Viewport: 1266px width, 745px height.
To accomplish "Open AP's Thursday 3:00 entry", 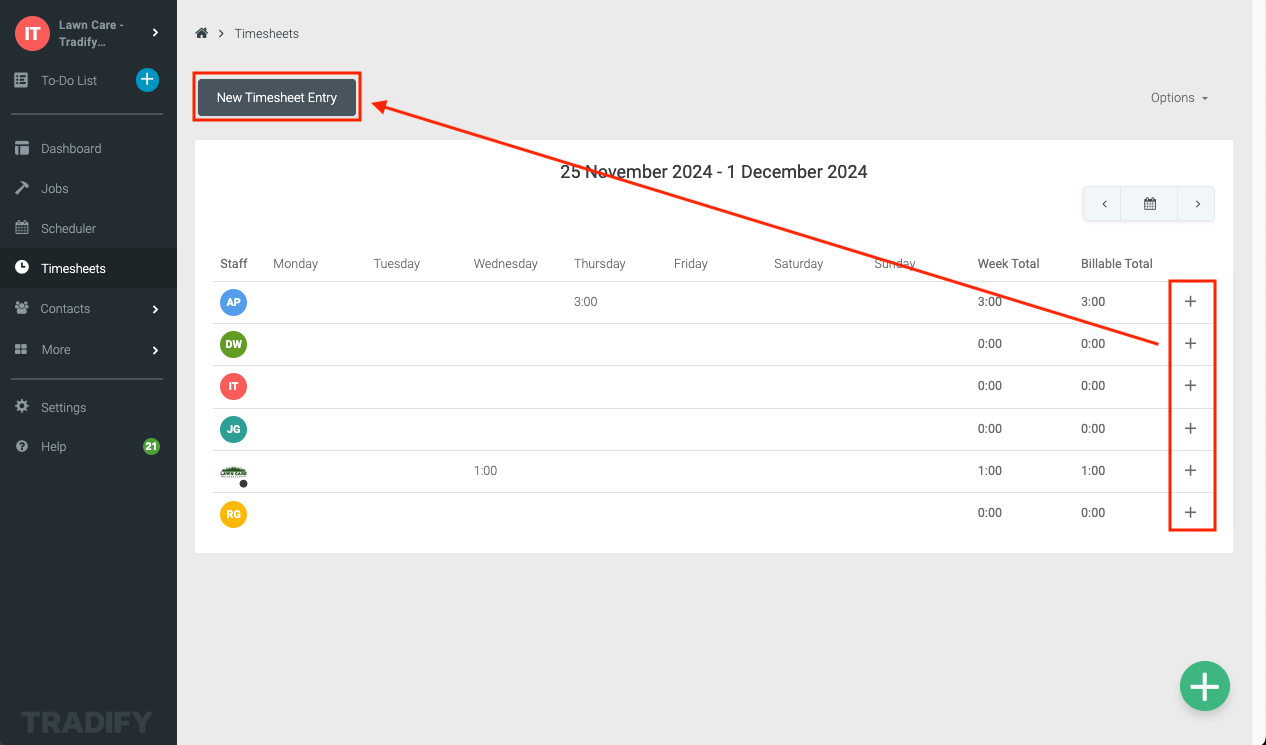I will pyautogui.click(x=585, y=301).
